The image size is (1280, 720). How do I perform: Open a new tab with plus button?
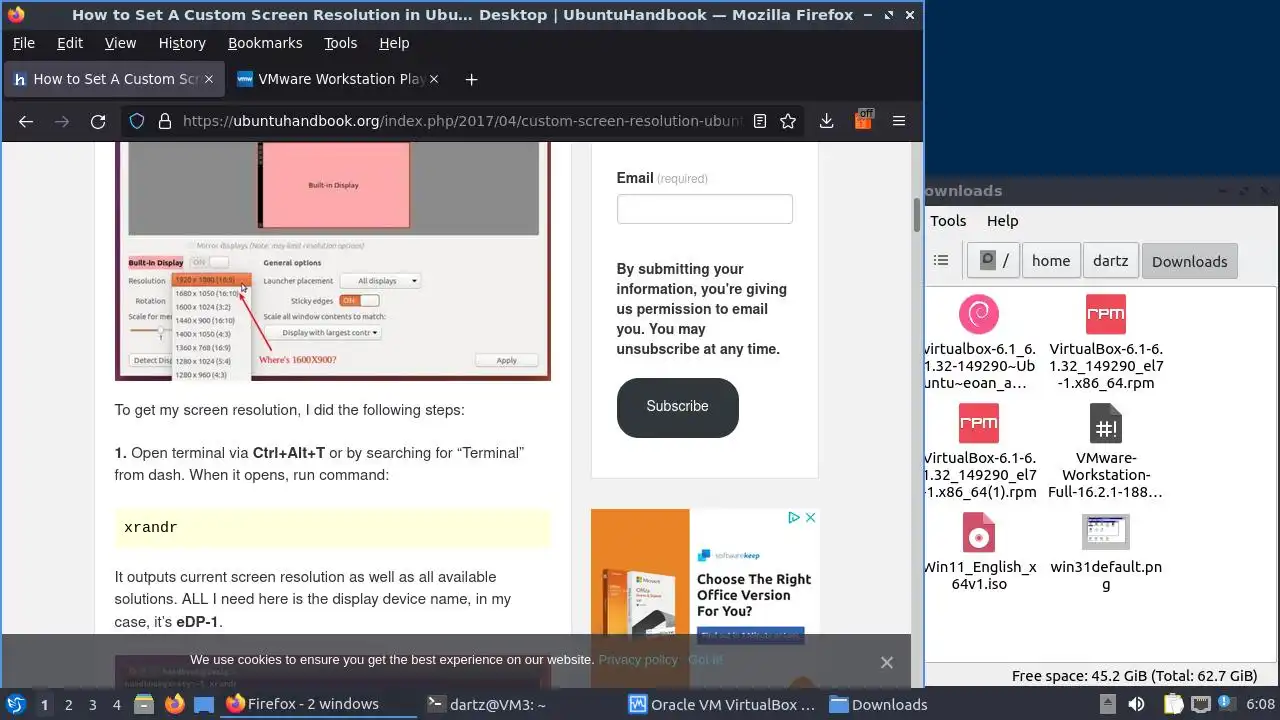(x=471, y=79)
